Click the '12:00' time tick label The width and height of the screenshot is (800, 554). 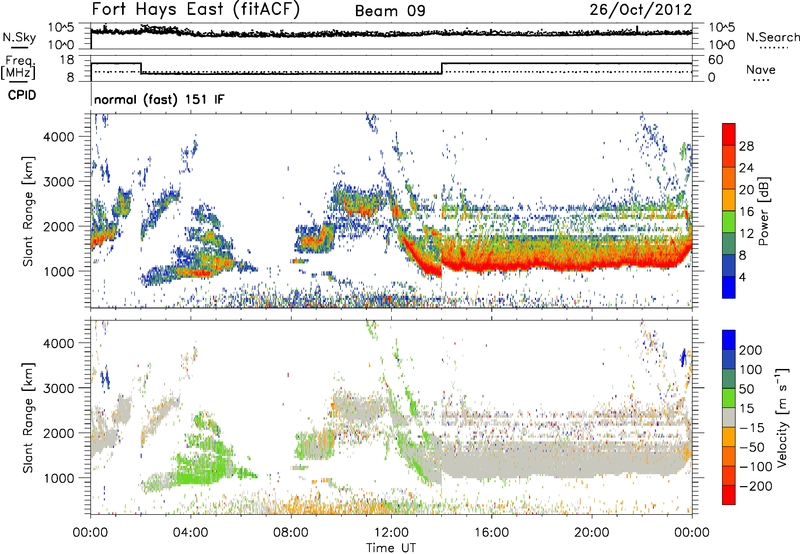(x=391, y=533)
